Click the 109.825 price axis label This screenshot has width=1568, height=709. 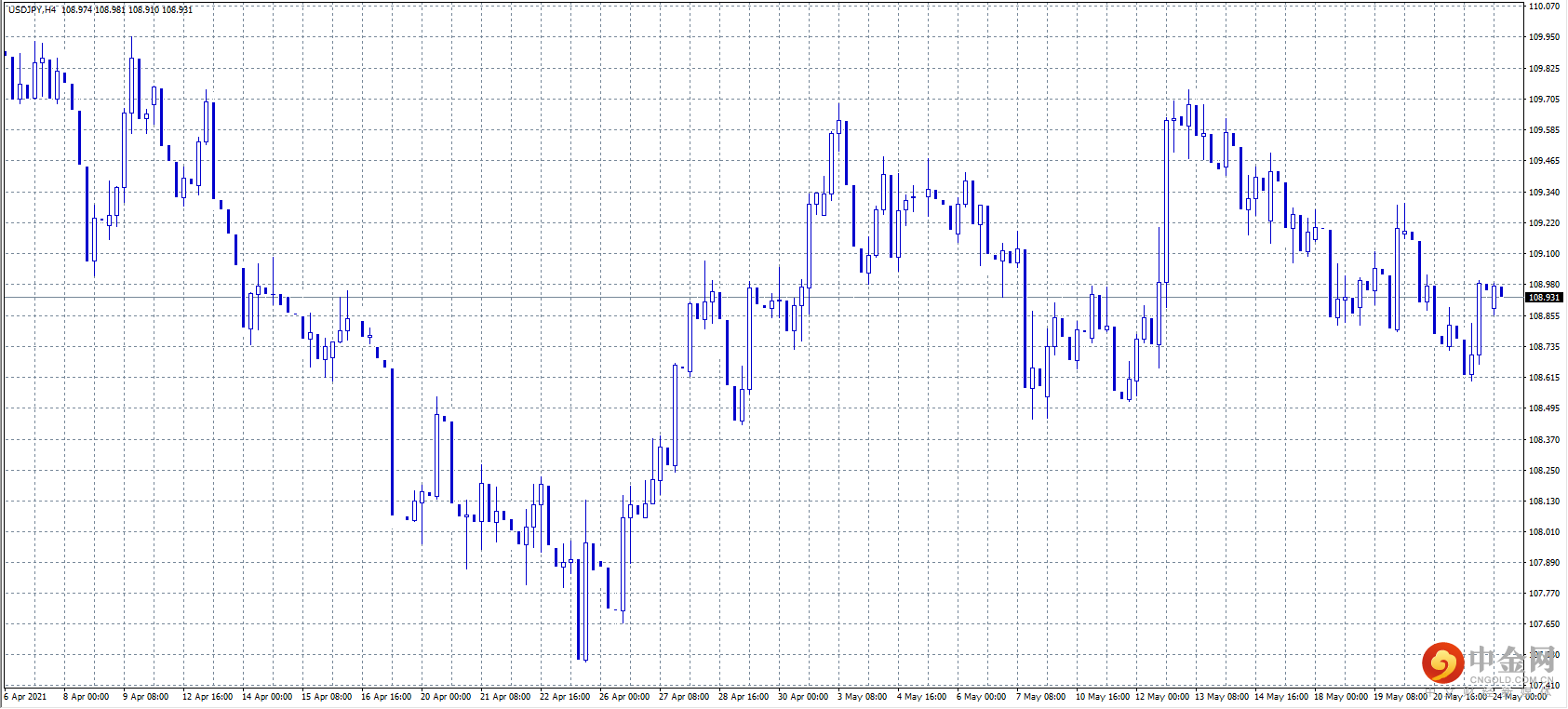tap(1545, 69)
